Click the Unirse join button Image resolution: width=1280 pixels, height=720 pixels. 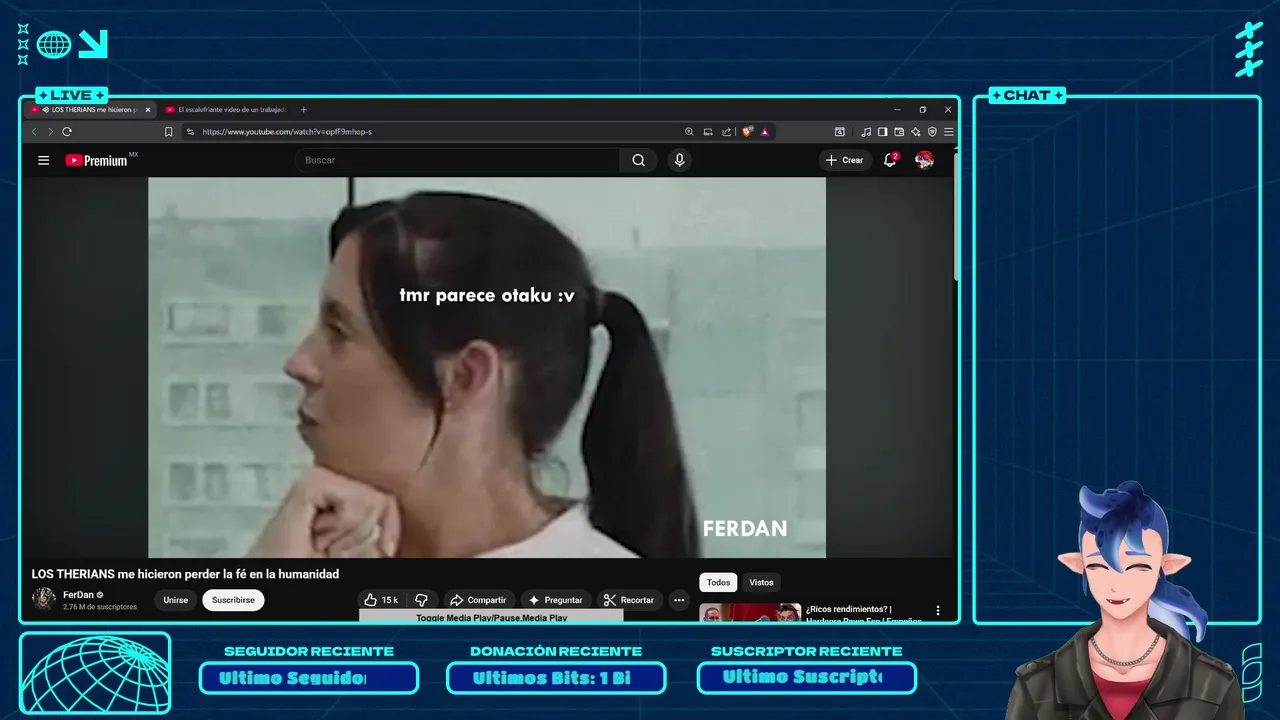[x=176, y=600]
